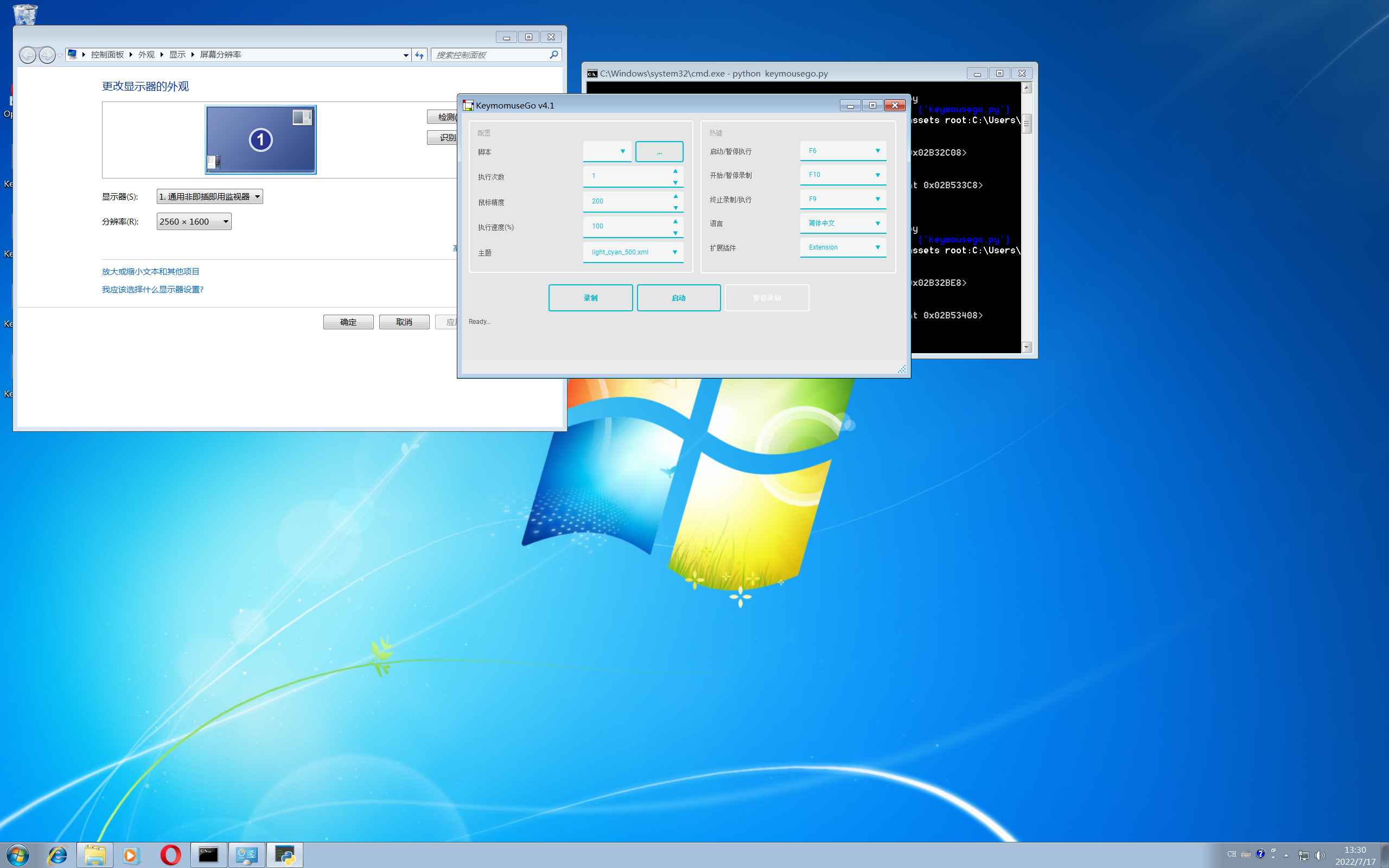This screenshot has height=868, width=1389.
Task: Click 确定 OK in display settings
Action: coord(348,322)
